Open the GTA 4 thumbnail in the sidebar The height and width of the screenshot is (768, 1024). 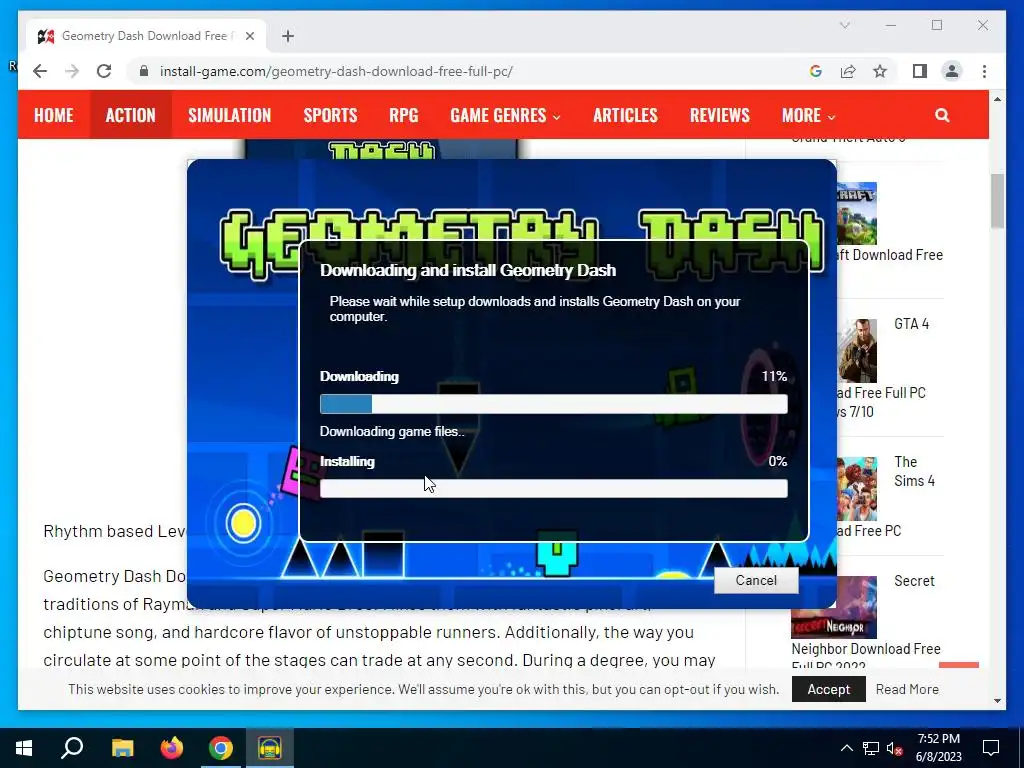[856, 351]
